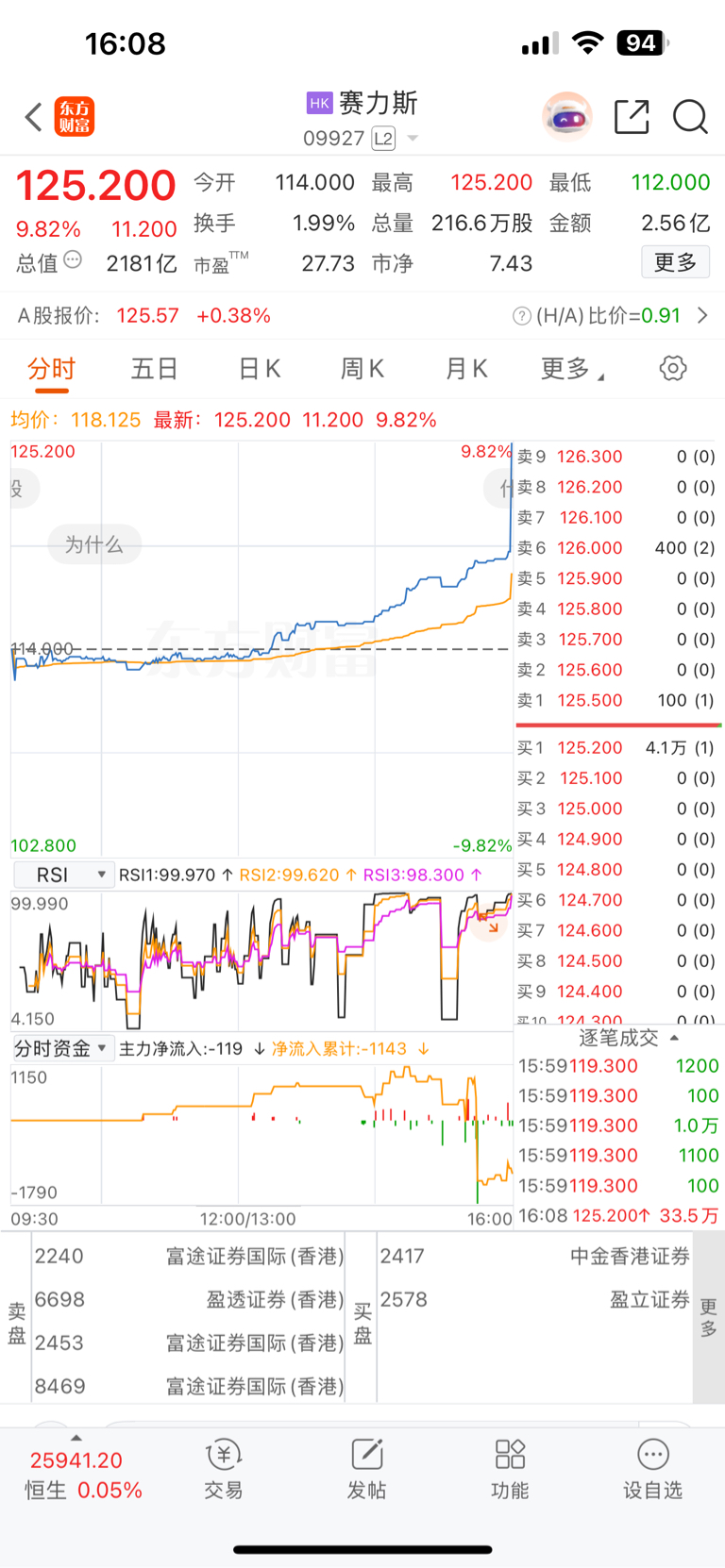Open the Eastmoney logo icon
Image resolution: width=725 pixels, height=1568 pixels.
click(x=75, y=117)
